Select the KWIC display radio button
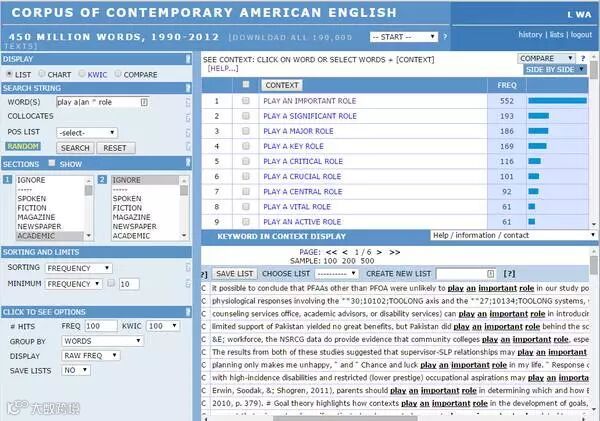The image size is (600, 421). click(82, 73)
